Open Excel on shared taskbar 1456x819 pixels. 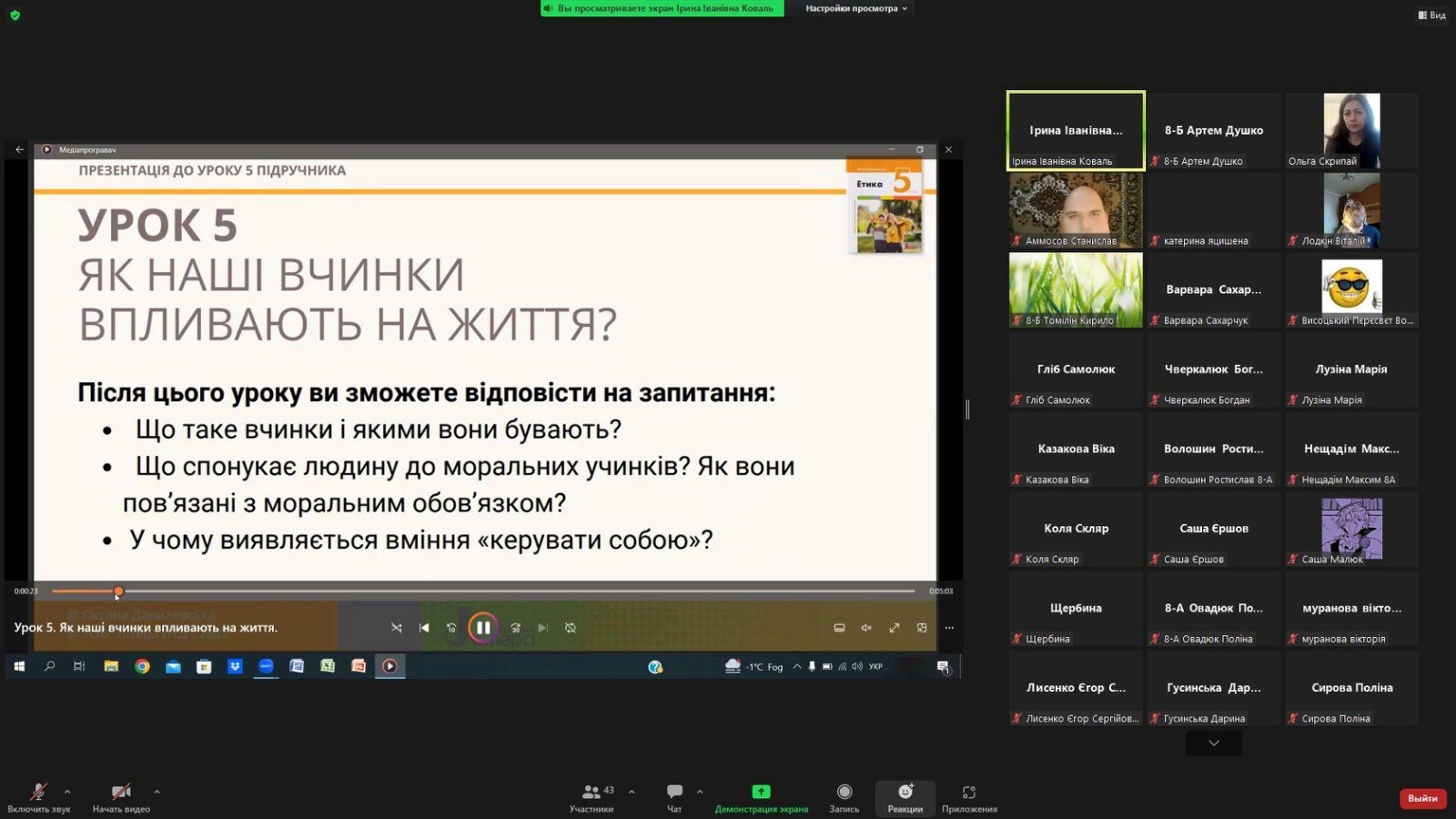tap(328, 666)
